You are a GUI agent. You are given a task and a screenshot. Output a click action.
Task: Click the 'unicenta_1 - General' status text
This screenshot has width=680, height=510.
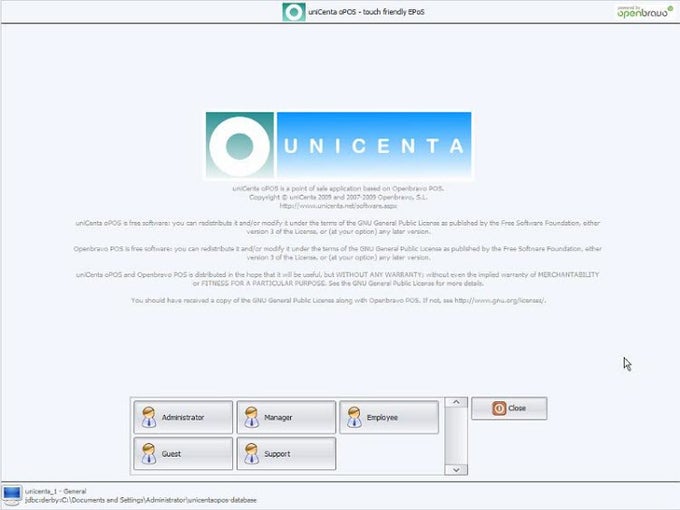point(56,491)
